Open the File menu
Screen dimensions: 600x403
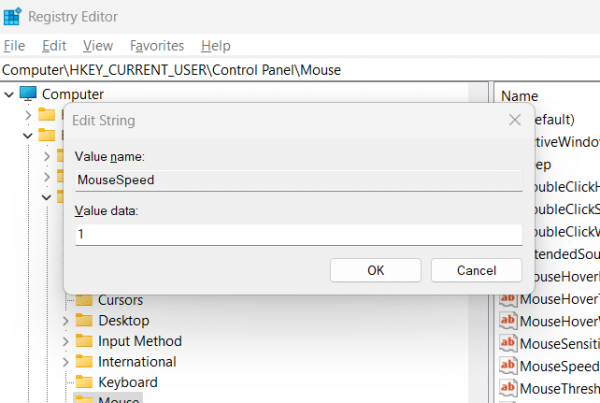click(14, 46)
